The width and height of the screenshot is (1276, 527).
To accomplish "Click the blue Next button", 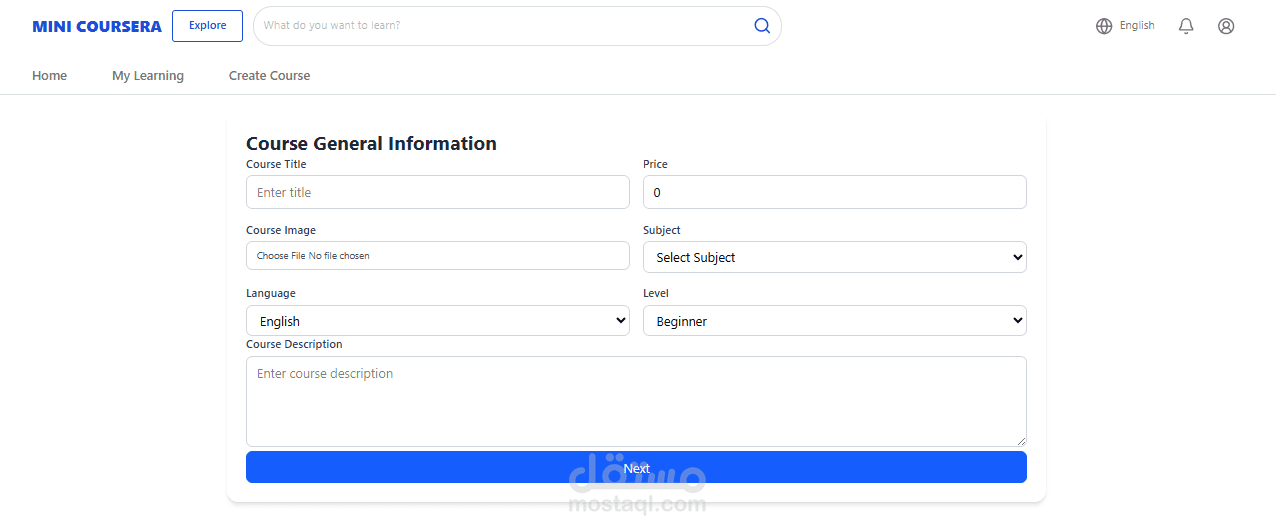I will pyautogui.click(x=636, y=467).
